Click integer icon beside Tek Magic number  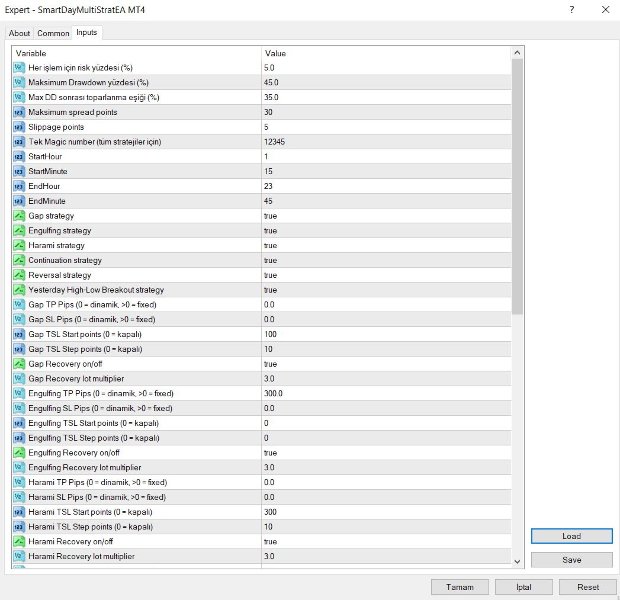(19, 142)
